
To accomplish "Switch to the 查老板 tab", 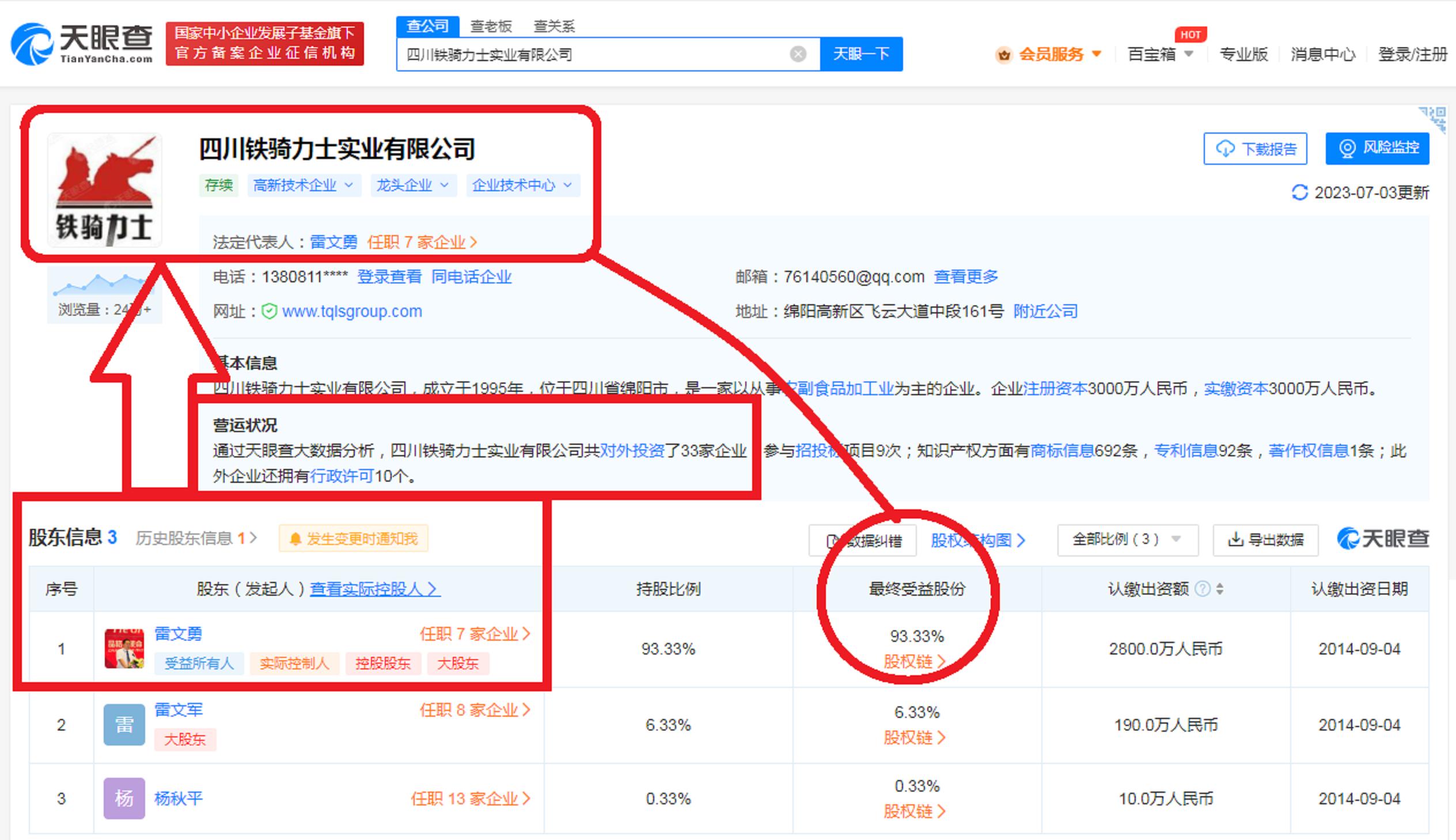I will [491, 25].
